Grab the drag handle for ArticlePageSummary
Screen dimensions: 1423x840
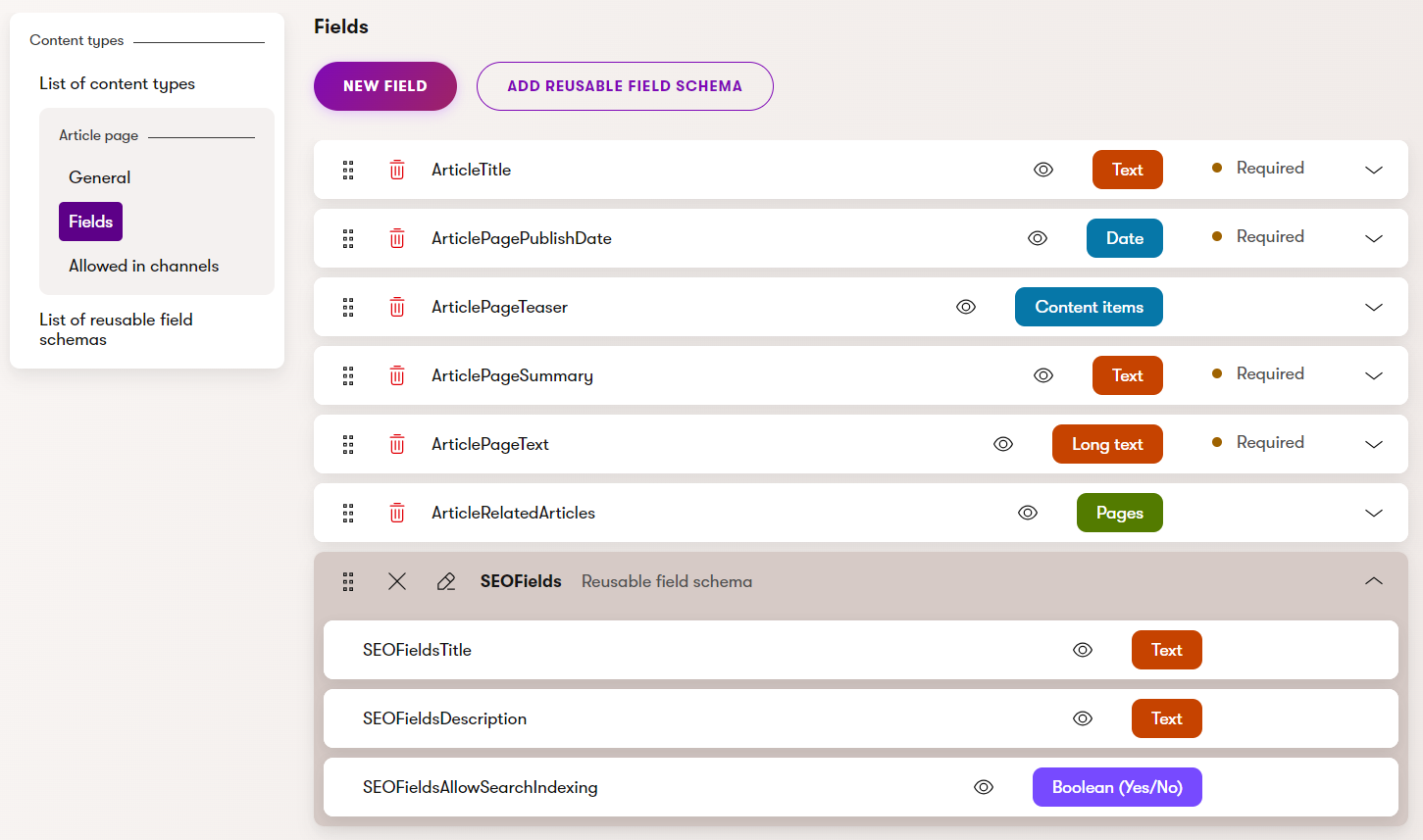[x=348, y=375]
